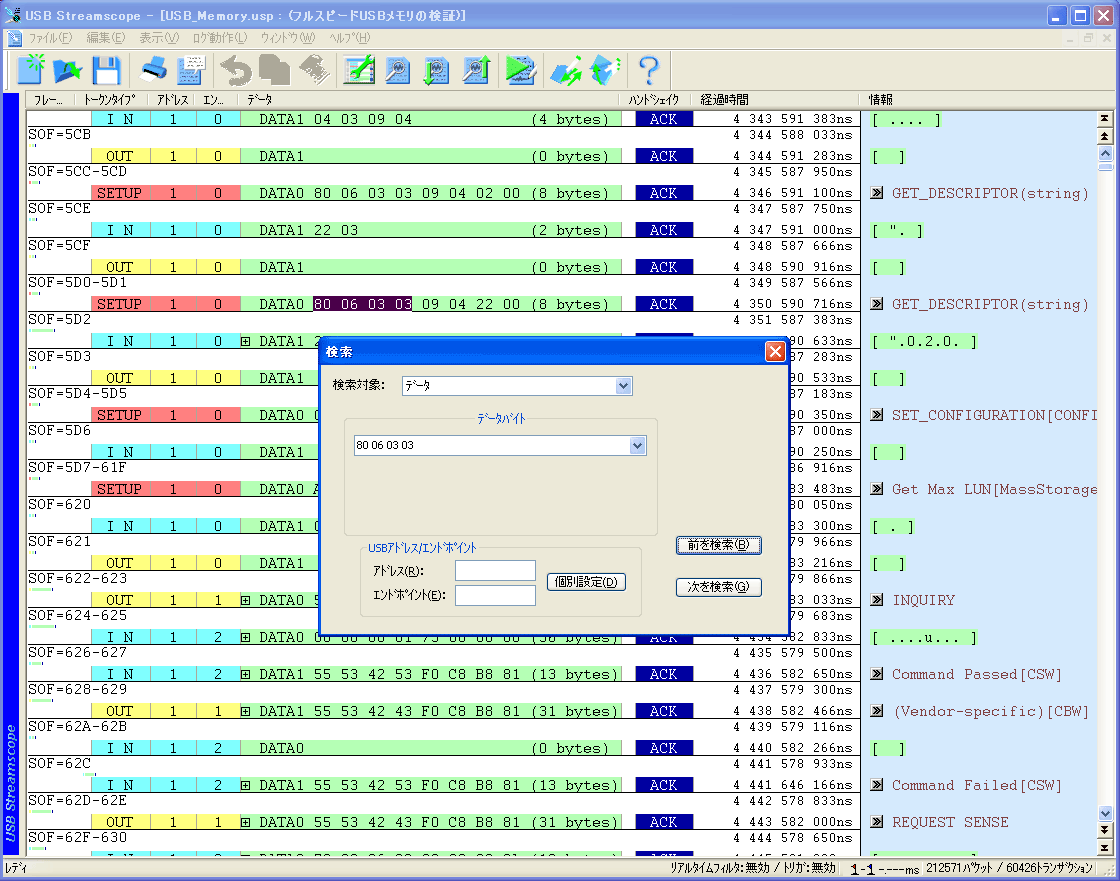Click the document icon left of ファイル menu
The height and width of the screenshot is (881, 1120).
click(x=14, y=38)
